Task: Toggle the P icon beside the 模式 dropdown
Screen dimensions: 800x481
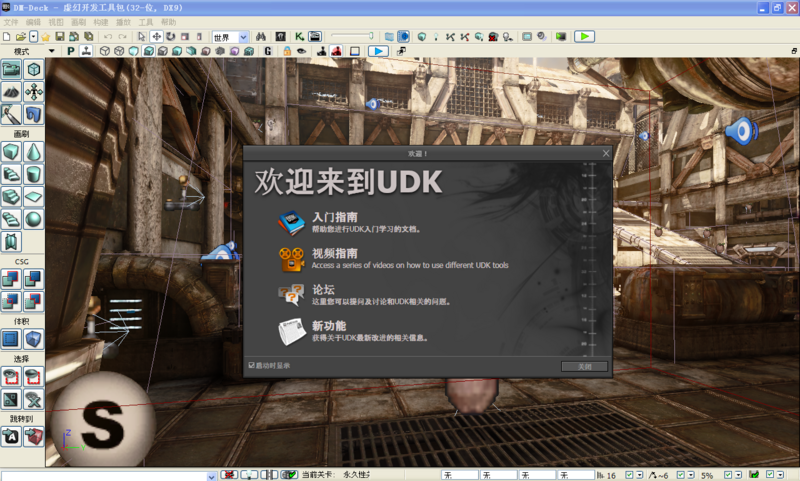Action: pos(71,51)
